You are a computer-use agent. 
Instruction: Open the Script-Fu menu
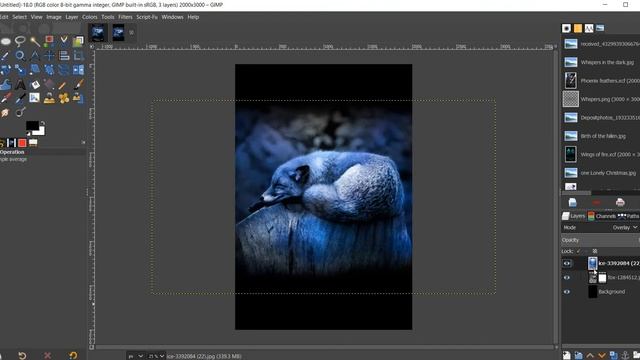tap(147, 17)
